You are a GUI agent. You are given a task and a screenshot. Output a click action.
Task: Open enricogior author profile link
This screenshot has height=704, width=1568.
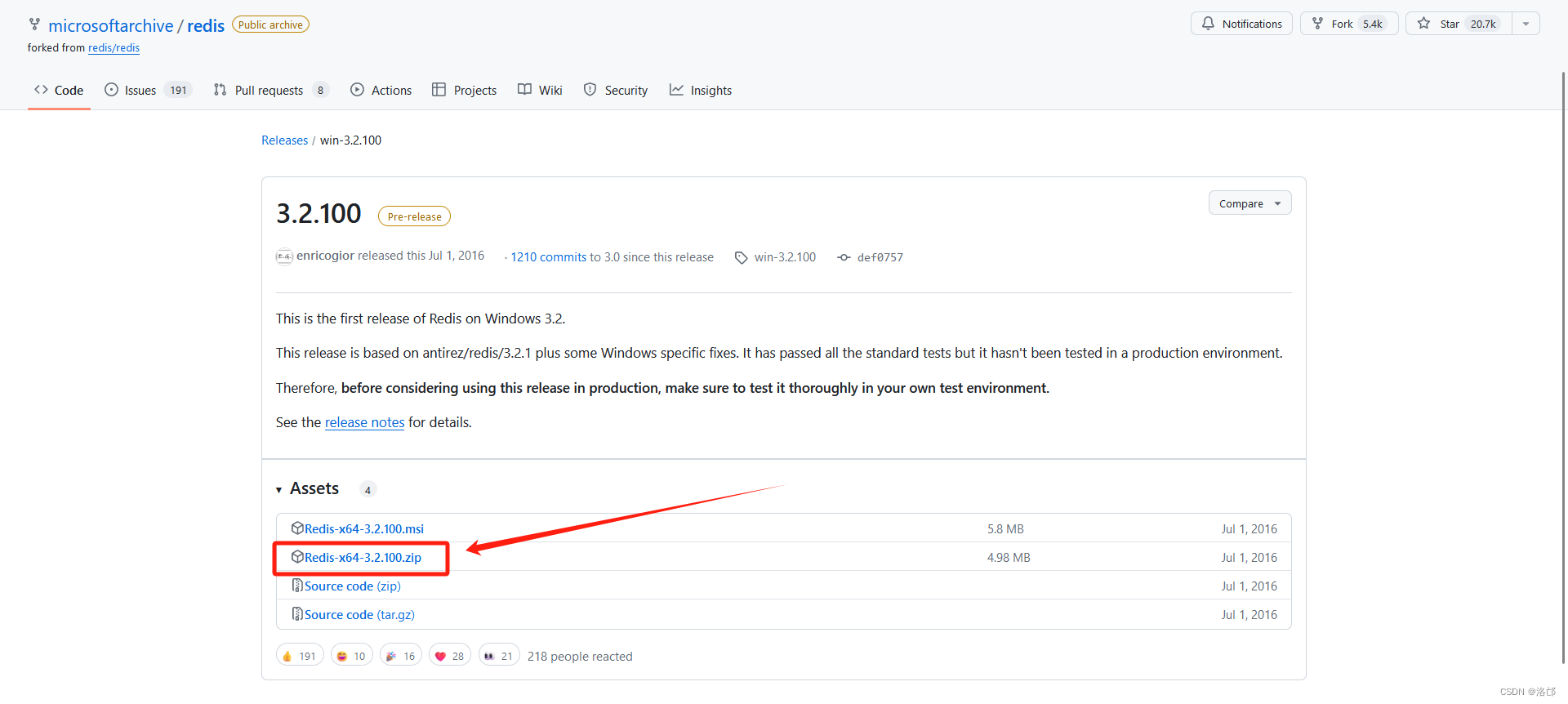[x=325, y=256]
